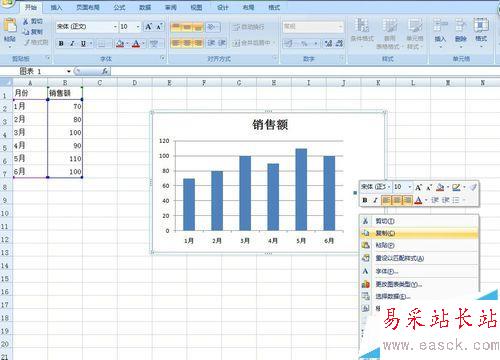Click the chart title 销售额
Screen dimensions: 500x360
pos(270,125)
